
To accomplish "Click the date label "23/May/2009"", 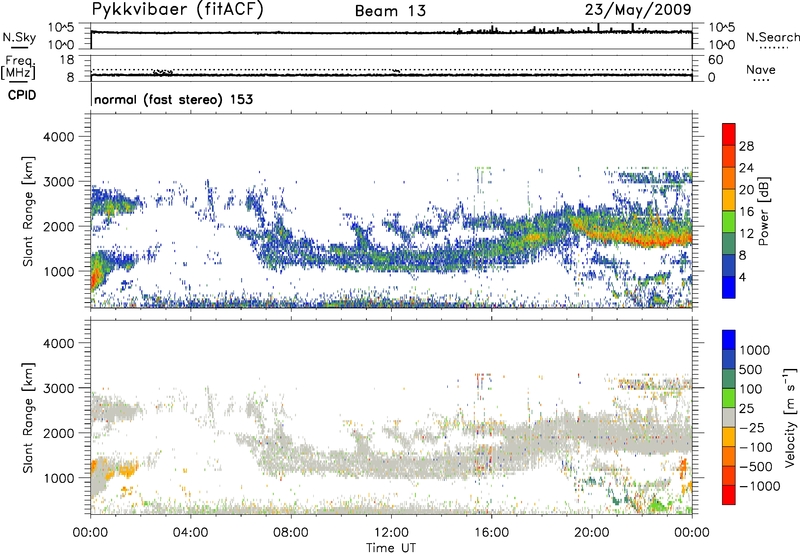I will (x=638, y=10).
